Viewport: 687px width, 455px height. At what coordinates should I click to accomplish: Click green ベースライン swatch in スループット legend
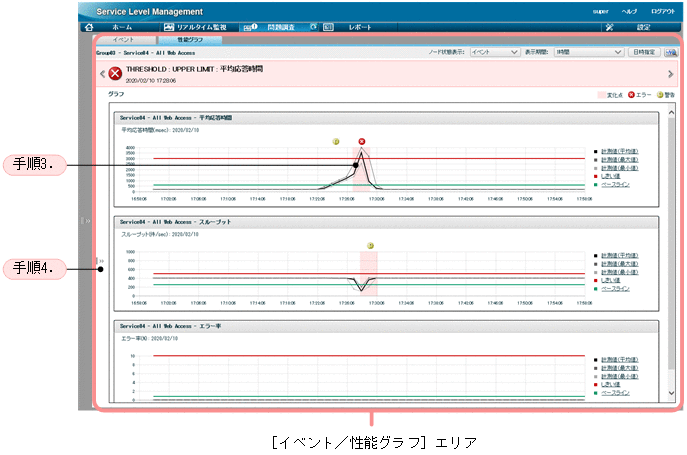point(595,288)
